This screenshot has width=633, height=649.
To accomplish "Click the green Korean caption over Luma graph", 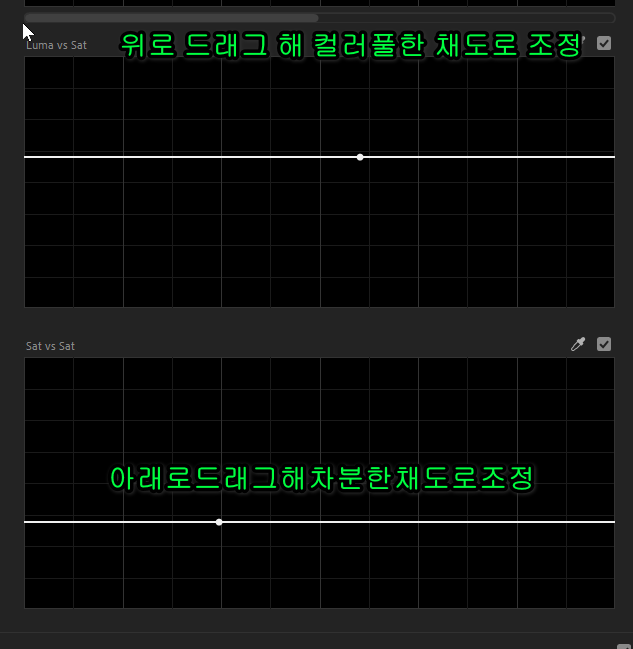I will point(350,45).
